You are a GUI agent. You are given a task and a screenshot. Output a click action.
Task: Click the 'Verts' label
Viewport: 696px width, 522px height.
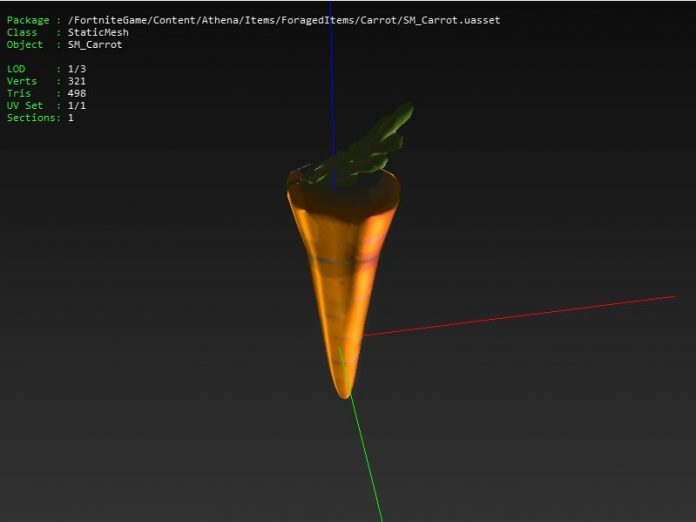22,81
